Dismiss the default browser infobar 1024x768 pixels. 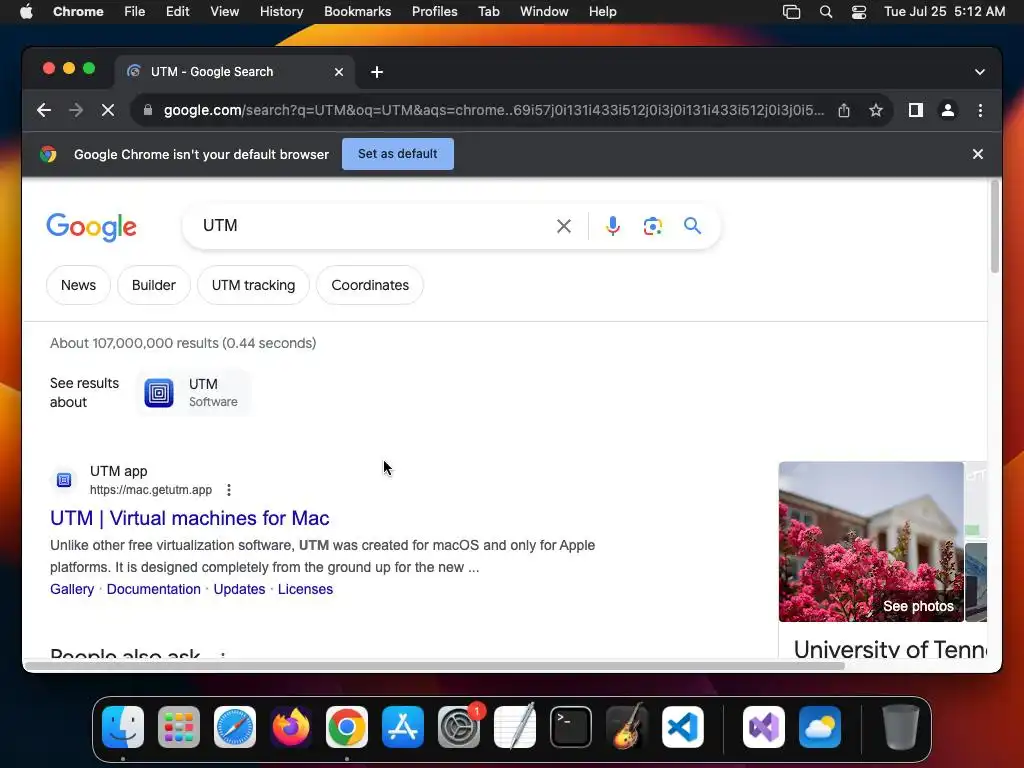coord(978,154)
